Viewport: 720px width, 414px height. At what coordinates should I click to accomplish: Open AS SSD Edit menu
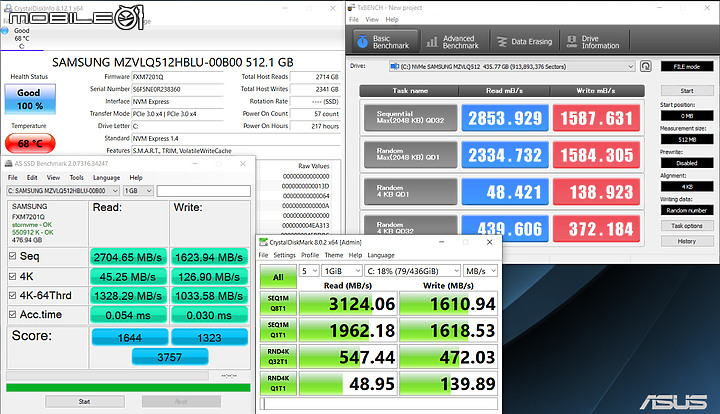tap(32, 177)
